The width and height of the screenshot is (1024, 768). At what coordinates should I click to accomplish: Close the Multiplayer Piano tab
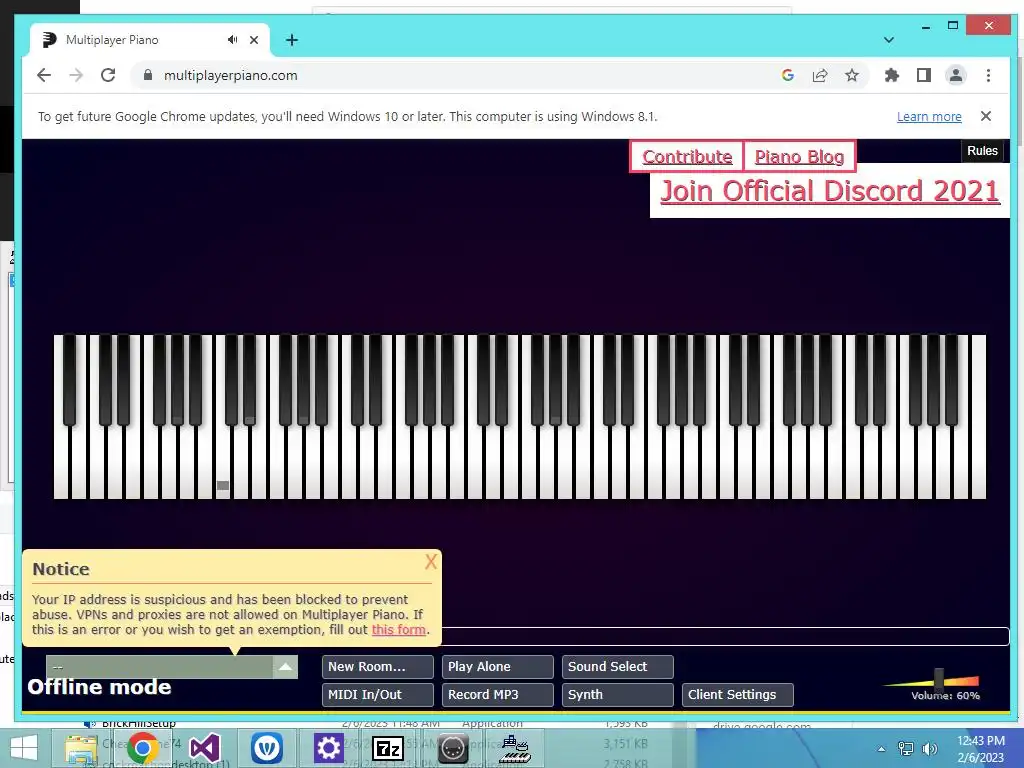(254, 40)
